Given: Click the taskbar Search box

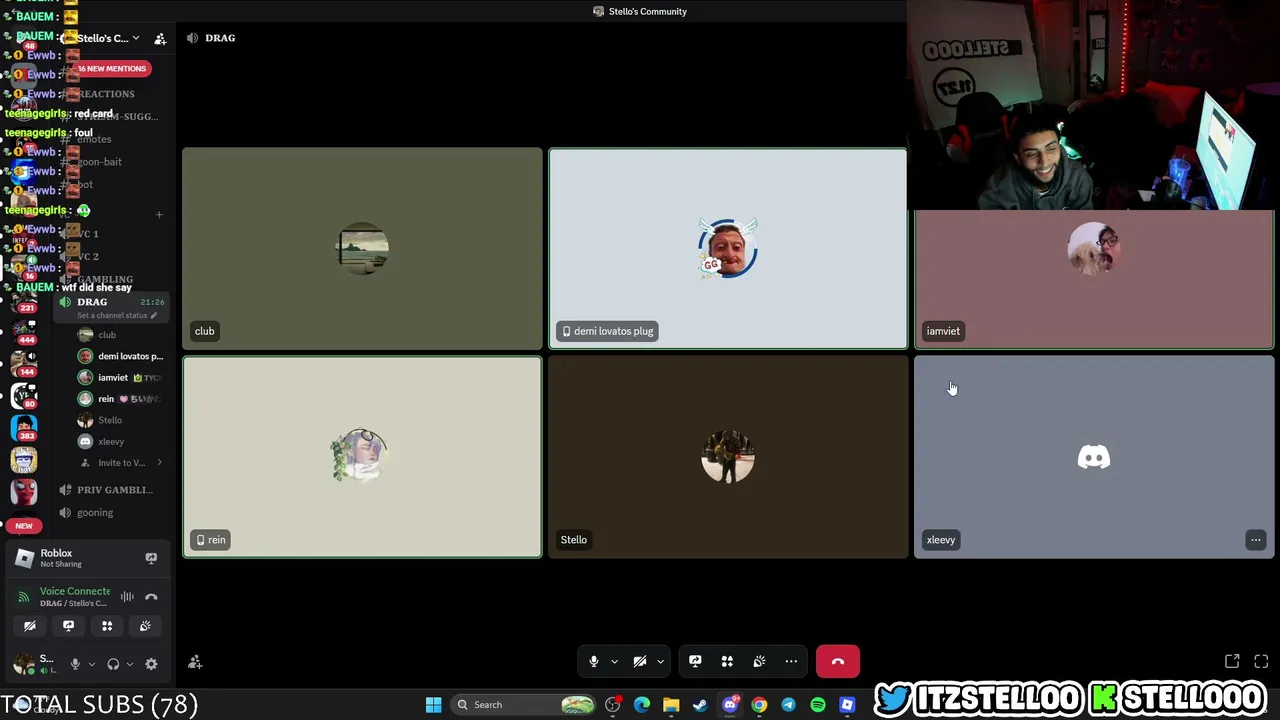Looking at the screenshot, I should pyautogui.click(x=524, y=705).
